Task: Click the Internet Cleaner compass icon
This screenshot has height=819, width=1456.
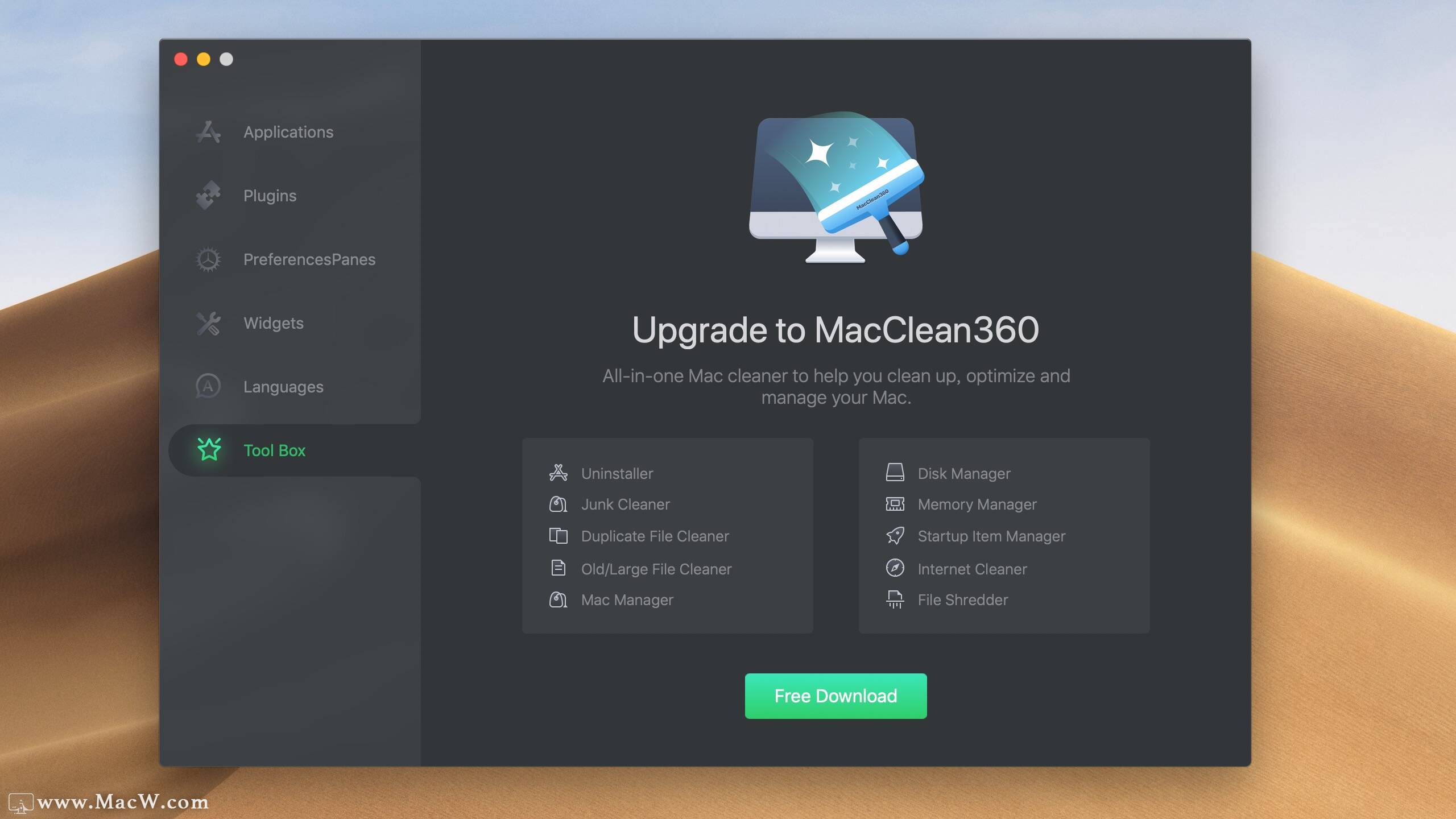Action: [895, 568]
